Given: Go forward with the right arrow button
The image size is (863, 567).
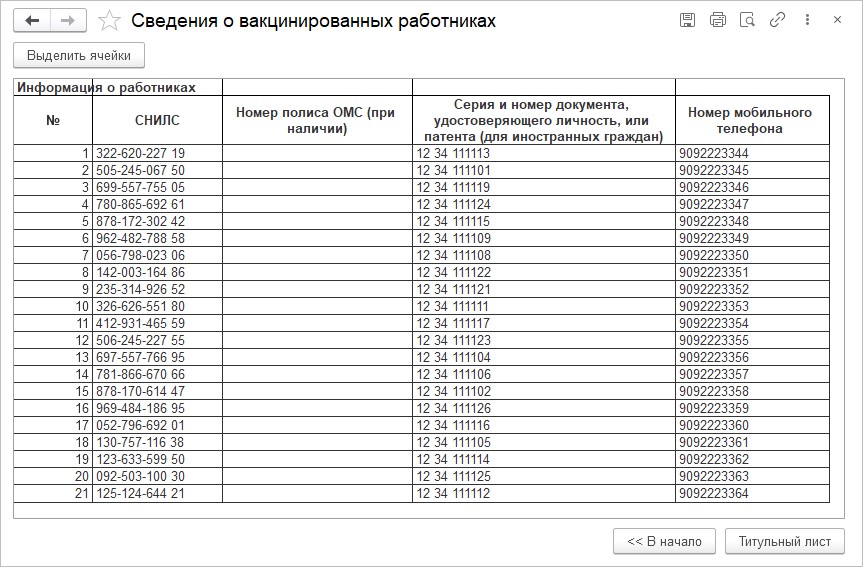Looking at the screenshot, I should coord(68,21).
